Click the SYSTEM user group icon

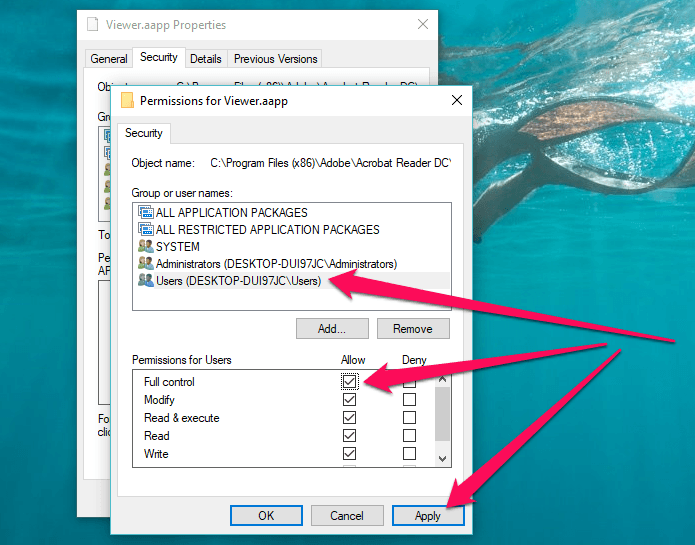(x=146, y=246)
